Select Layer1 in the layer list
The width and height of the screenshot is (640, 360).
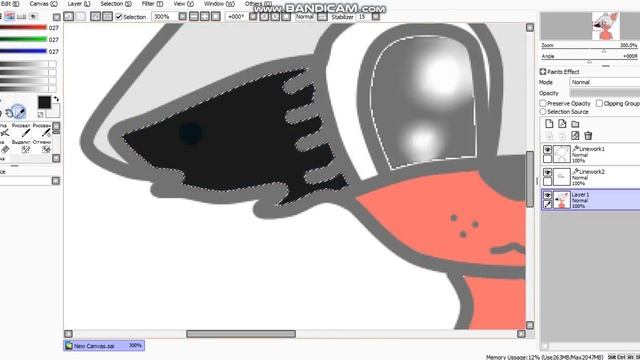pos(591,200)
